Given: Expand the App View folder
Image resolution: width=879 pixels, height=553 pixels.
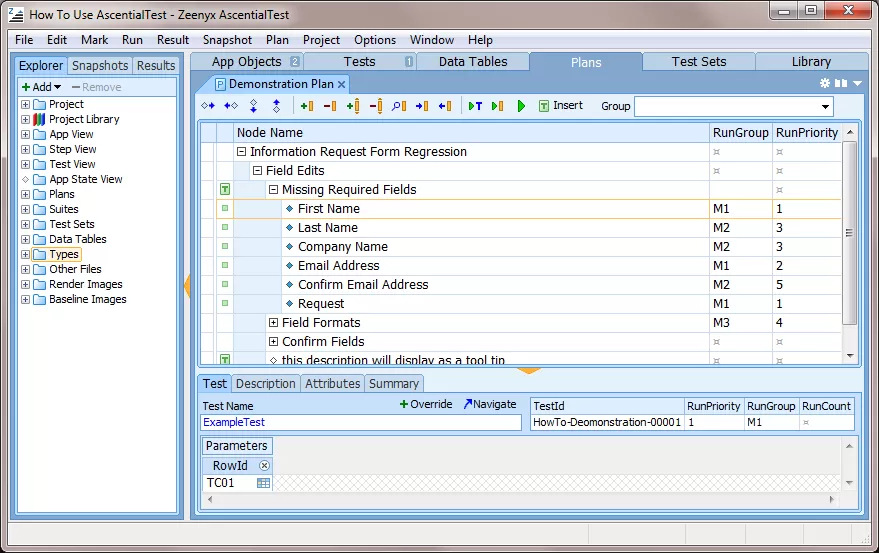Looking at the screenshot, I should coord(25,134).
